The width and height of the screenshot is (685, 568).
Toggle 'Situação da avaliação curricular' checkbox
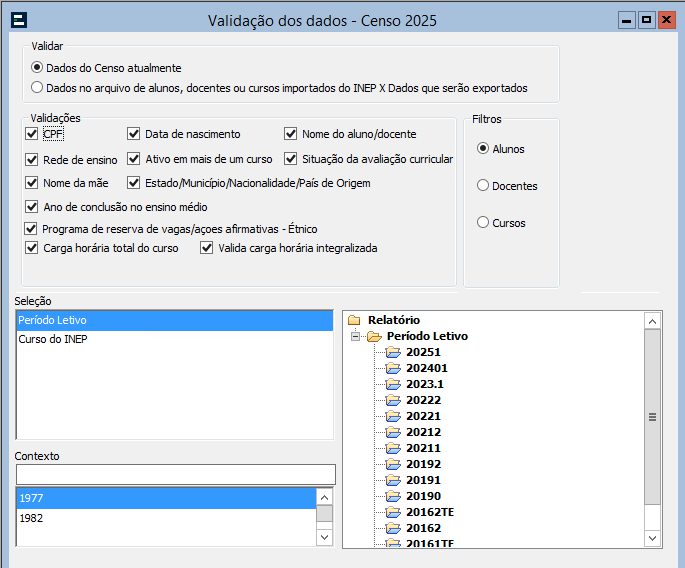click(x=291, y=159)
